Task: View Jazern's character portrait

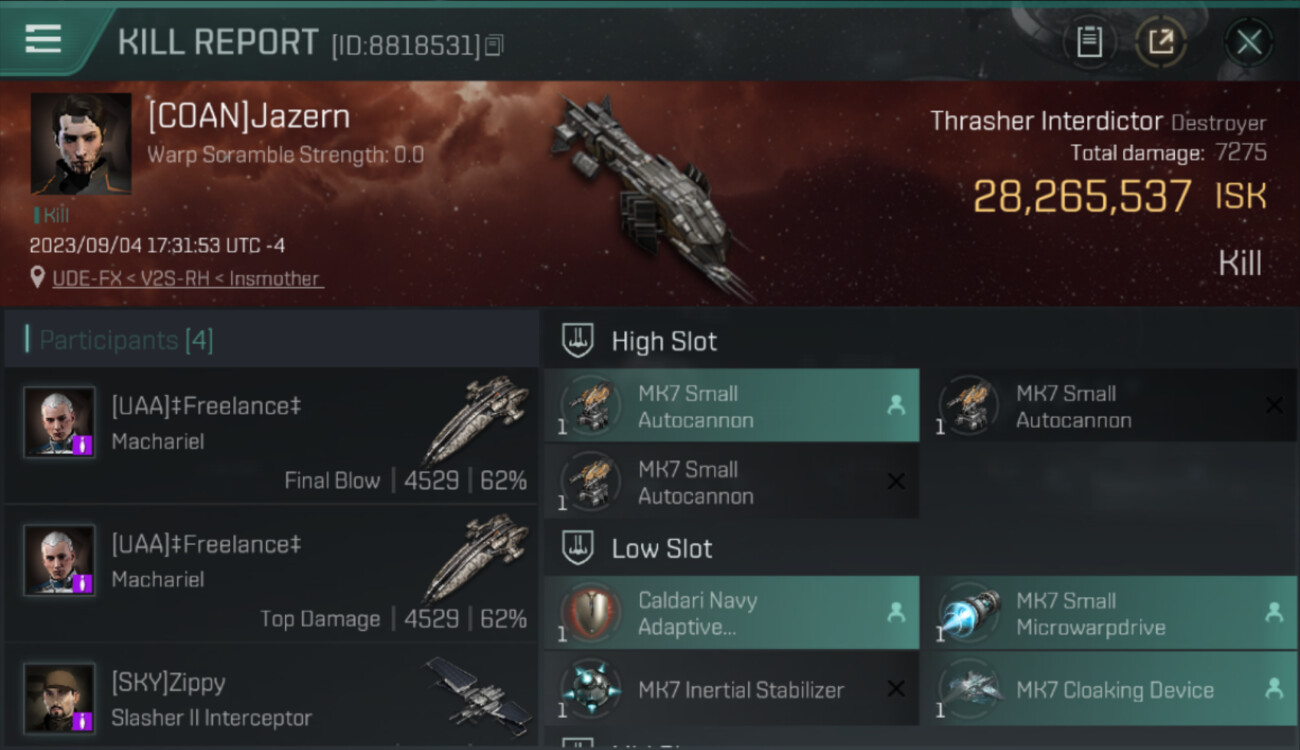Action: 81,144
